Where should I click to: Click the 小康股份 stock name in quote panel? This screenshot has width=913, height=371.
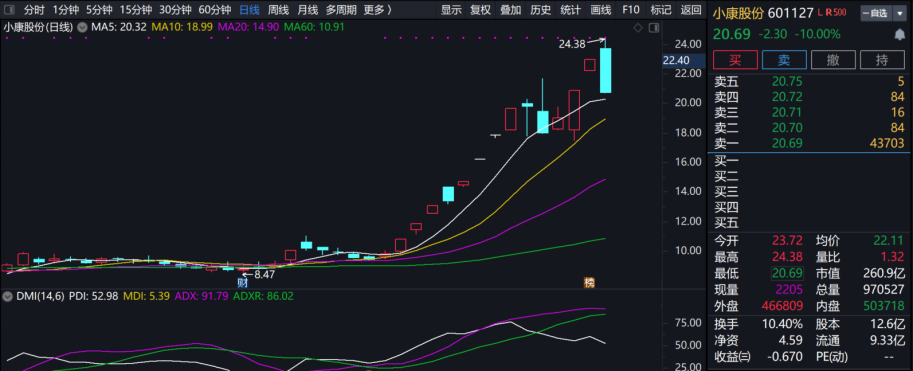point(739,13)
